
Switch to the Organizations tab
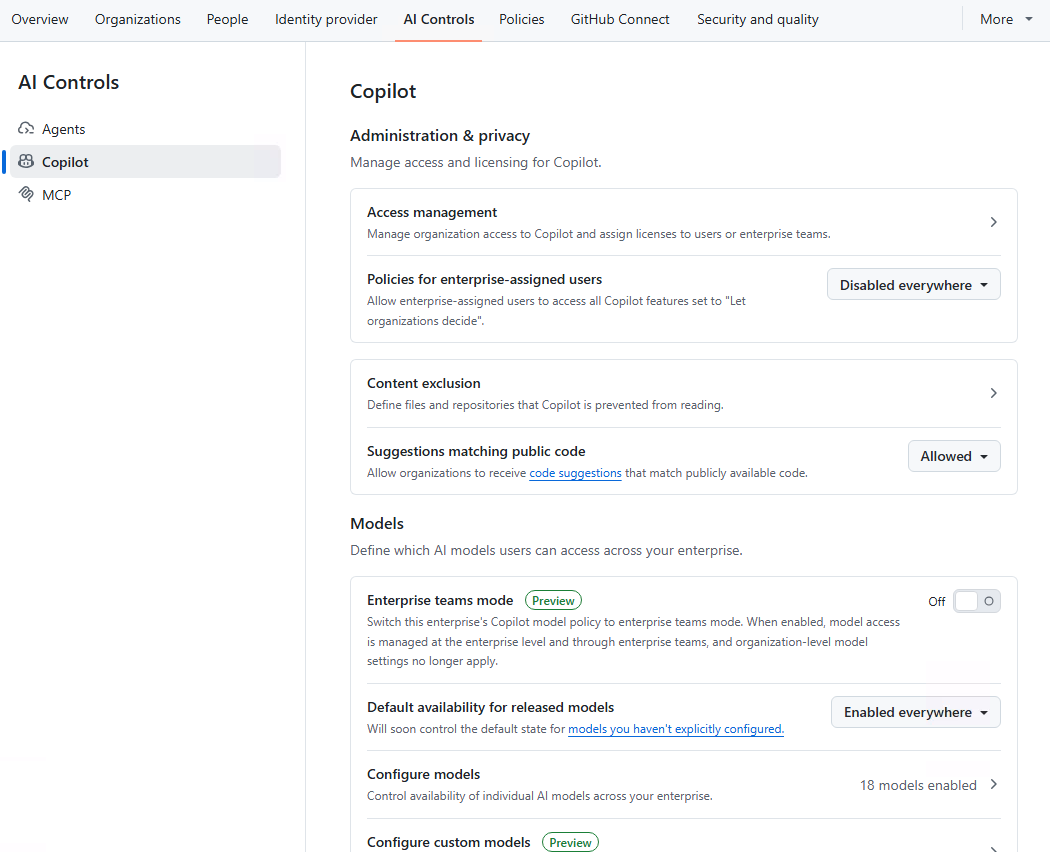coord(138,19)
